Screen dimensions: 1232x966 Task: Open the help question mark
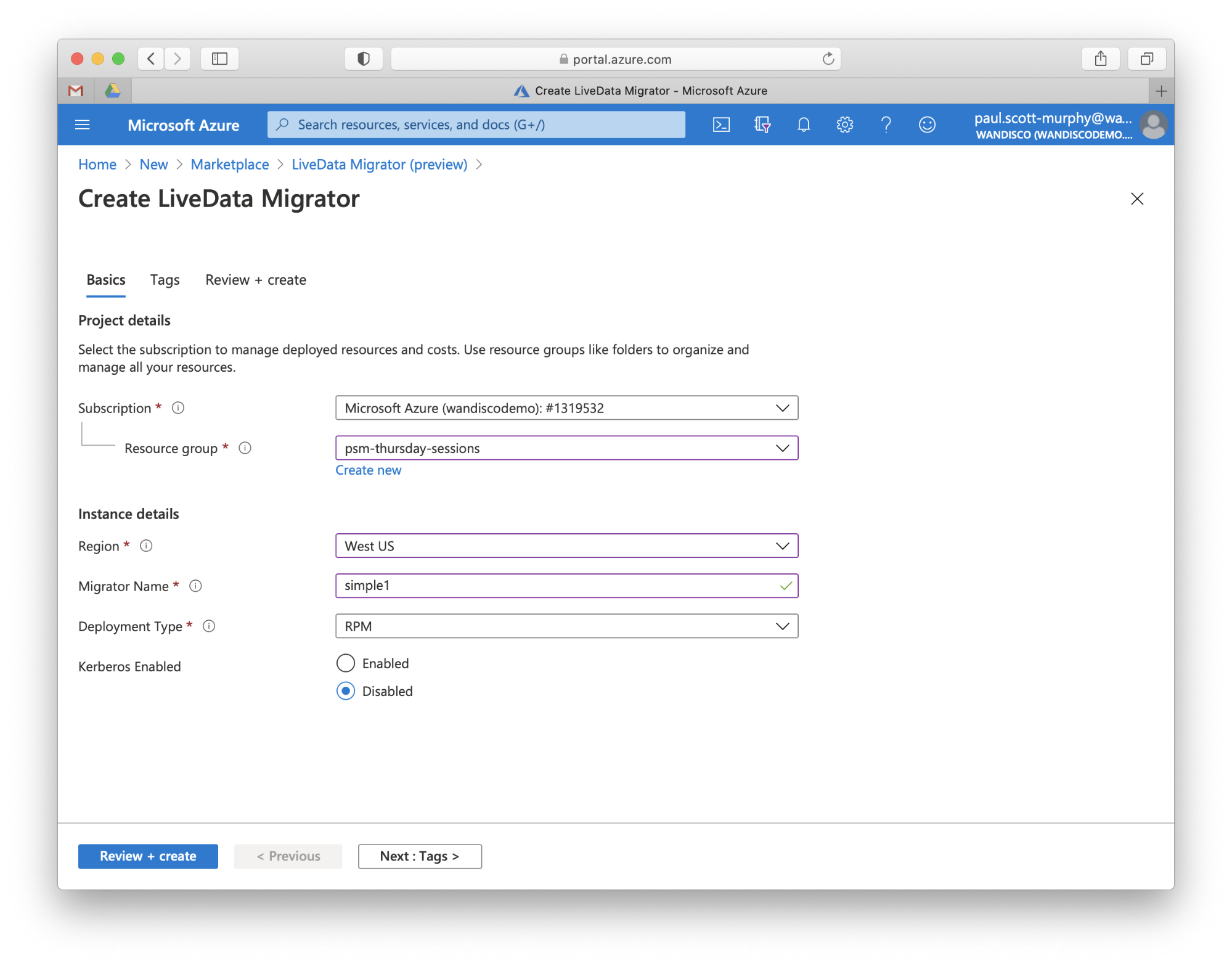886,125
